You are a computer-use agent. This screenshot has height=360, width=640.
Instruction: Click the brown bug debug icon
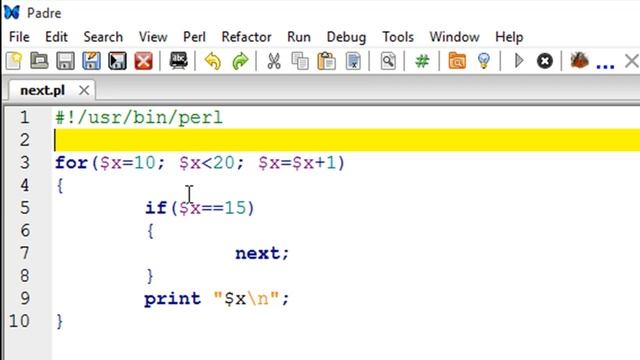pos(579,61)
